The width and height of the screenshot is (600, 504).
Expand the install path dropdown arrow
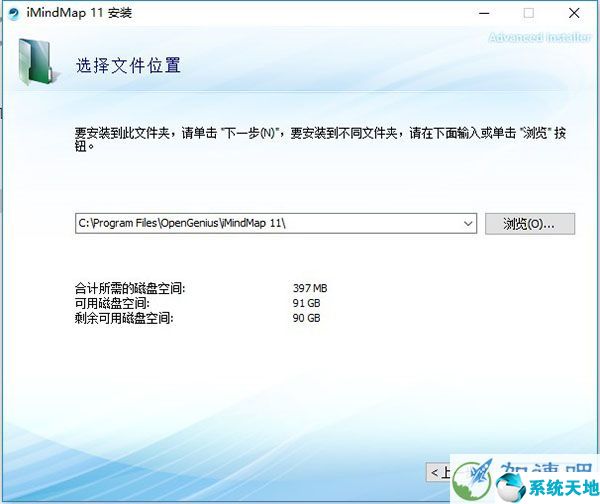[468, 223]
